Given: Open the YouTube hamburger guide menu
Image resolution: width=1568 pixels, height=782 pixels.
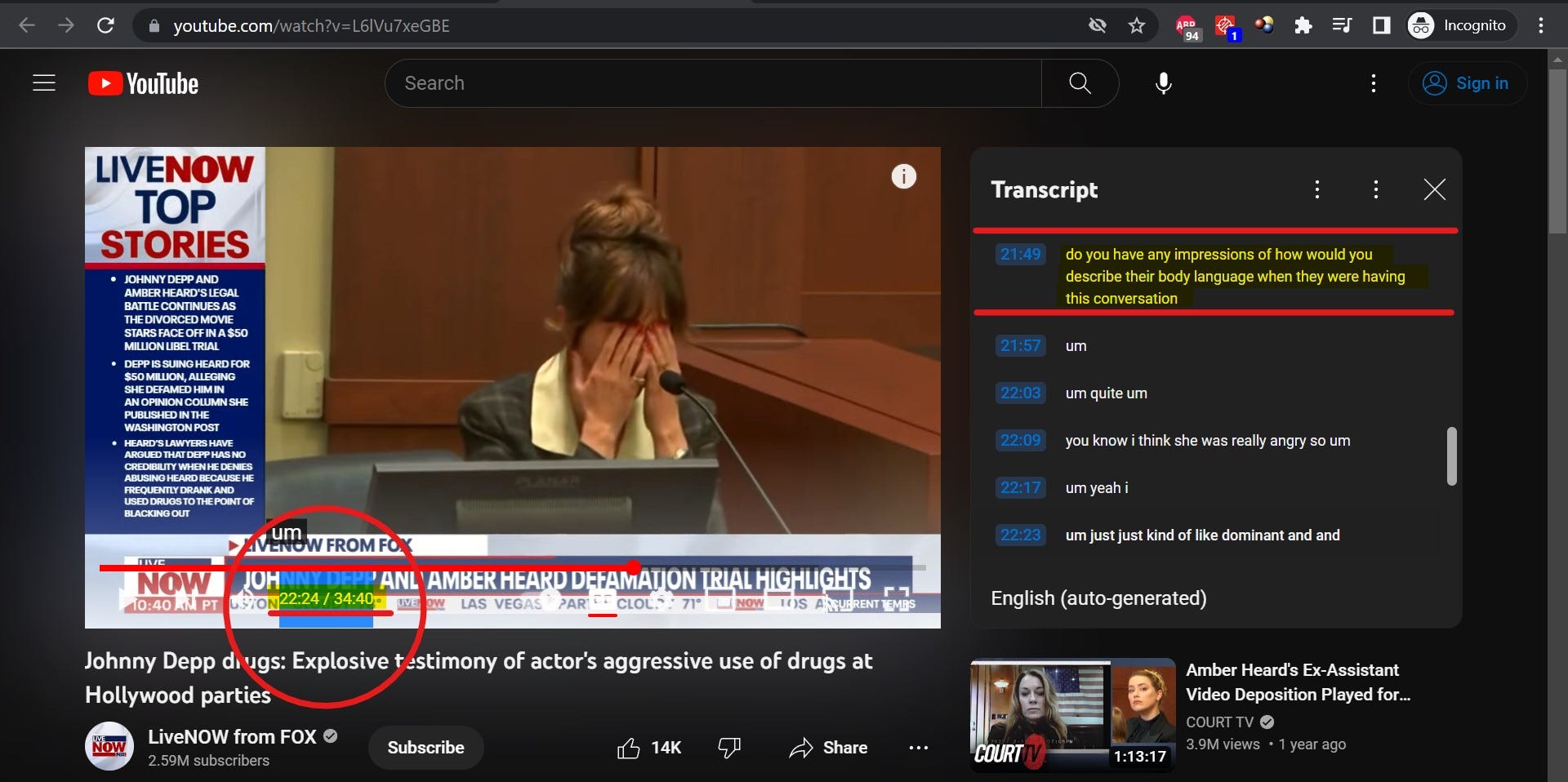Looking at the screenshot, I should point(44,83).
